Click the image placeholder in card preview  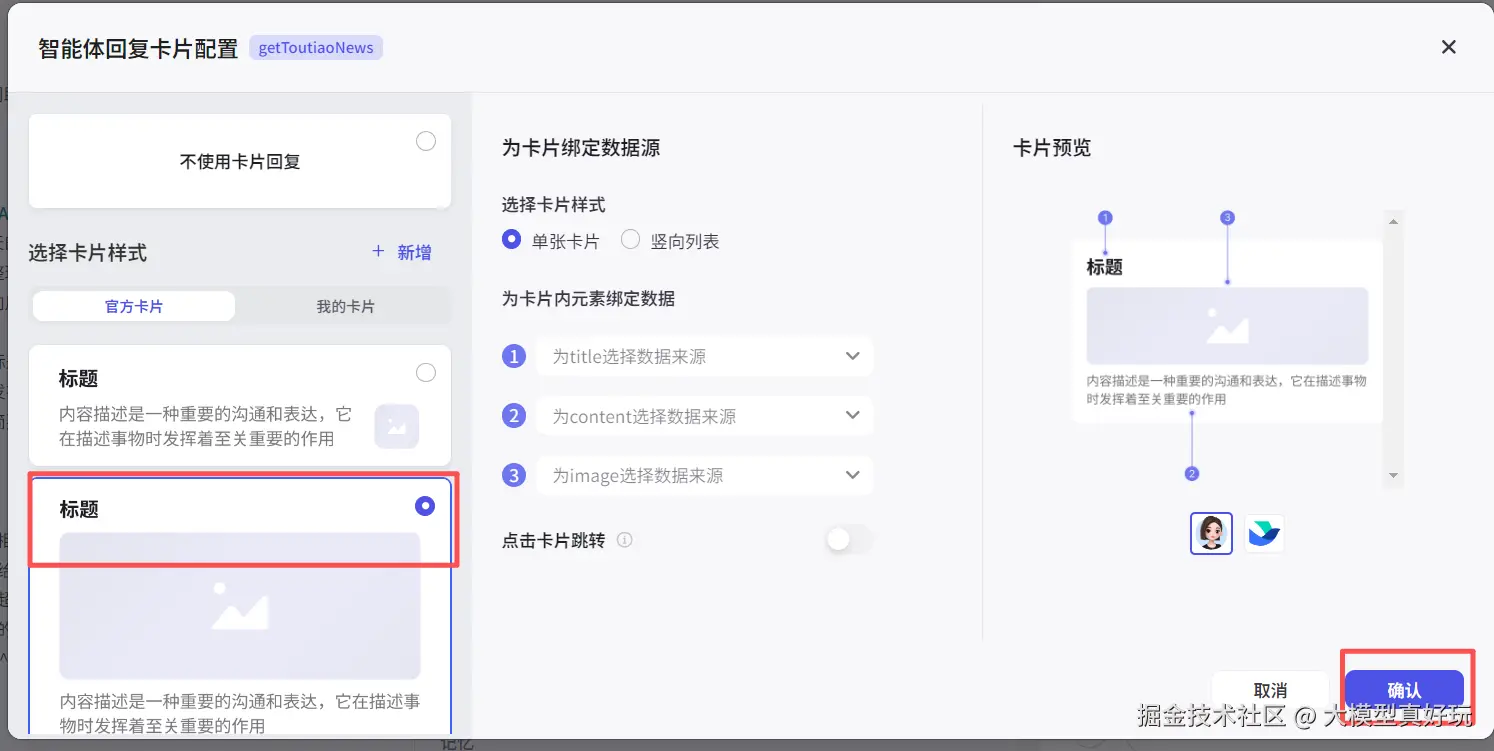[x=1227, y=326]
